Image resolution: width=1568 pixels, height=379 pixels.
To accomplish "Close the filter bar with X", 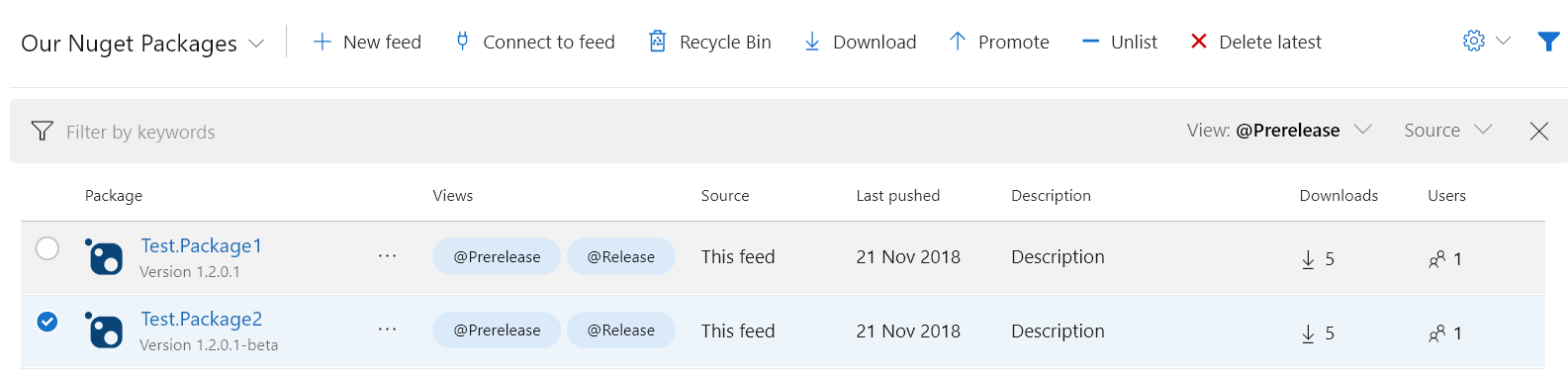I will coord(1539,131).
